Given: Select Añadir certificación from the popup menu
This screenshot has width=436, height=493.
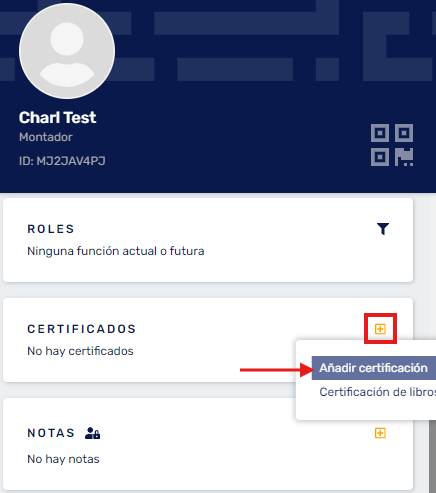Looking at the screenshot, I should [x=374, y=368].
